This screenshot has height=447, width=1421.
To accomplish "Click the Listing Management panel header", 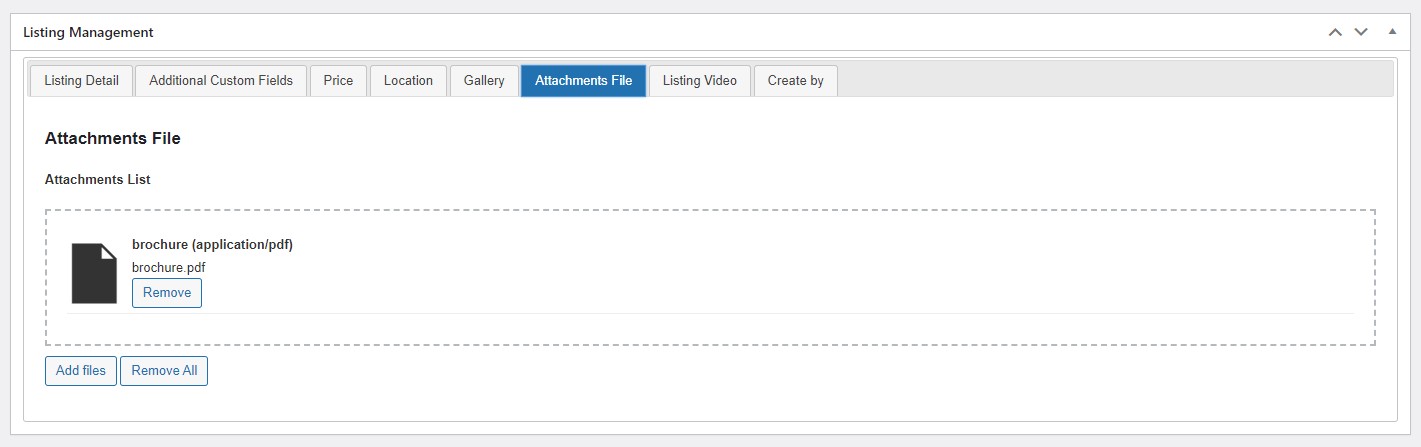I will (88, 32).
